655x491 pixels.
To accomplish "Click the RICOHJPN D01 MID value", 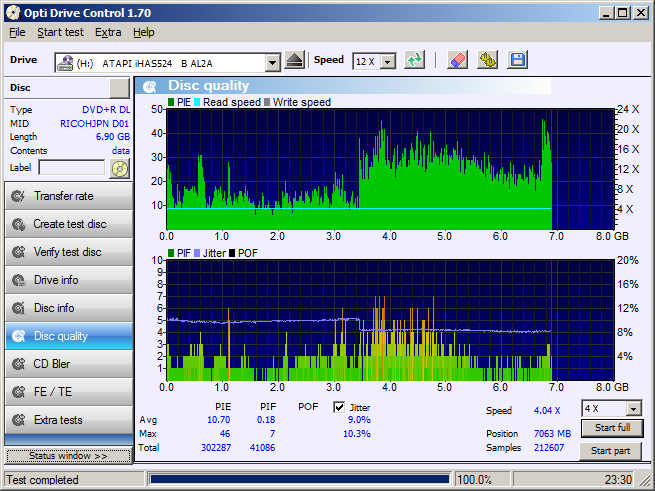I will [95, 124].
